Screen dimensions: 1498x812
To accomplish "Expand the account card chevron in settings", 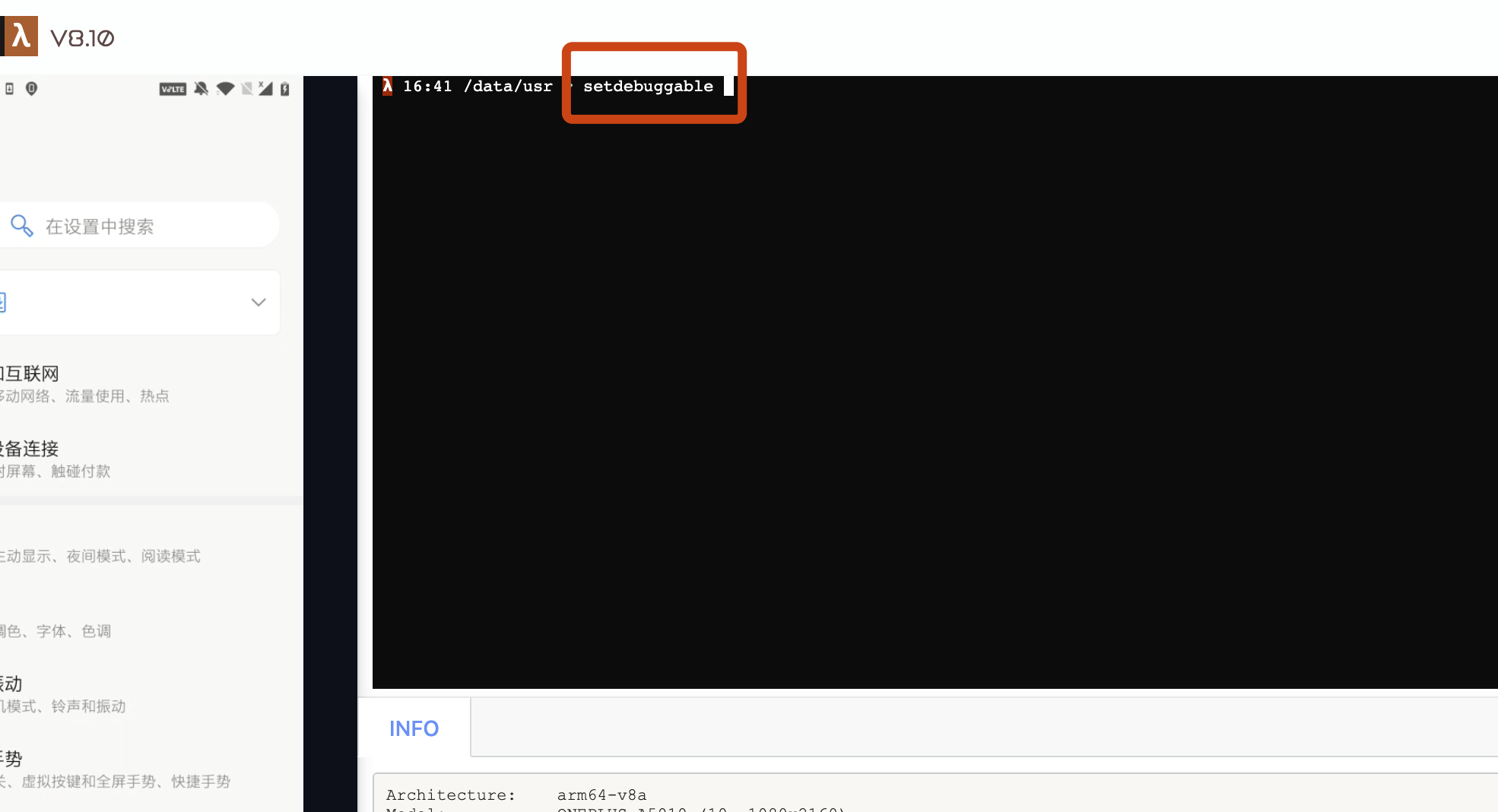I will (x=258, y=302).
